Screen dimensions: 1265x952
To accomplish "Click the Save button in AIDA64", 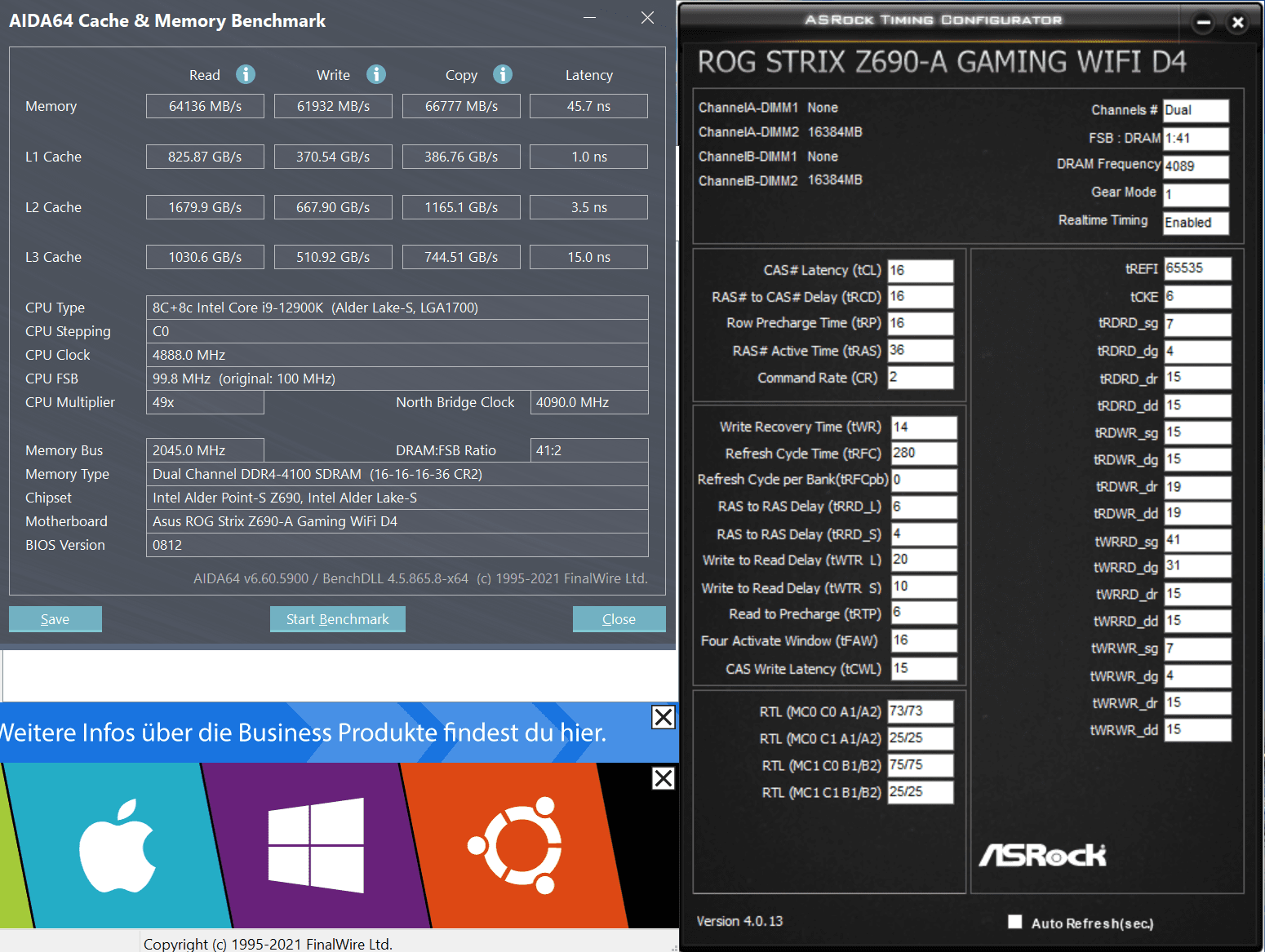I will tap(55, 619).
